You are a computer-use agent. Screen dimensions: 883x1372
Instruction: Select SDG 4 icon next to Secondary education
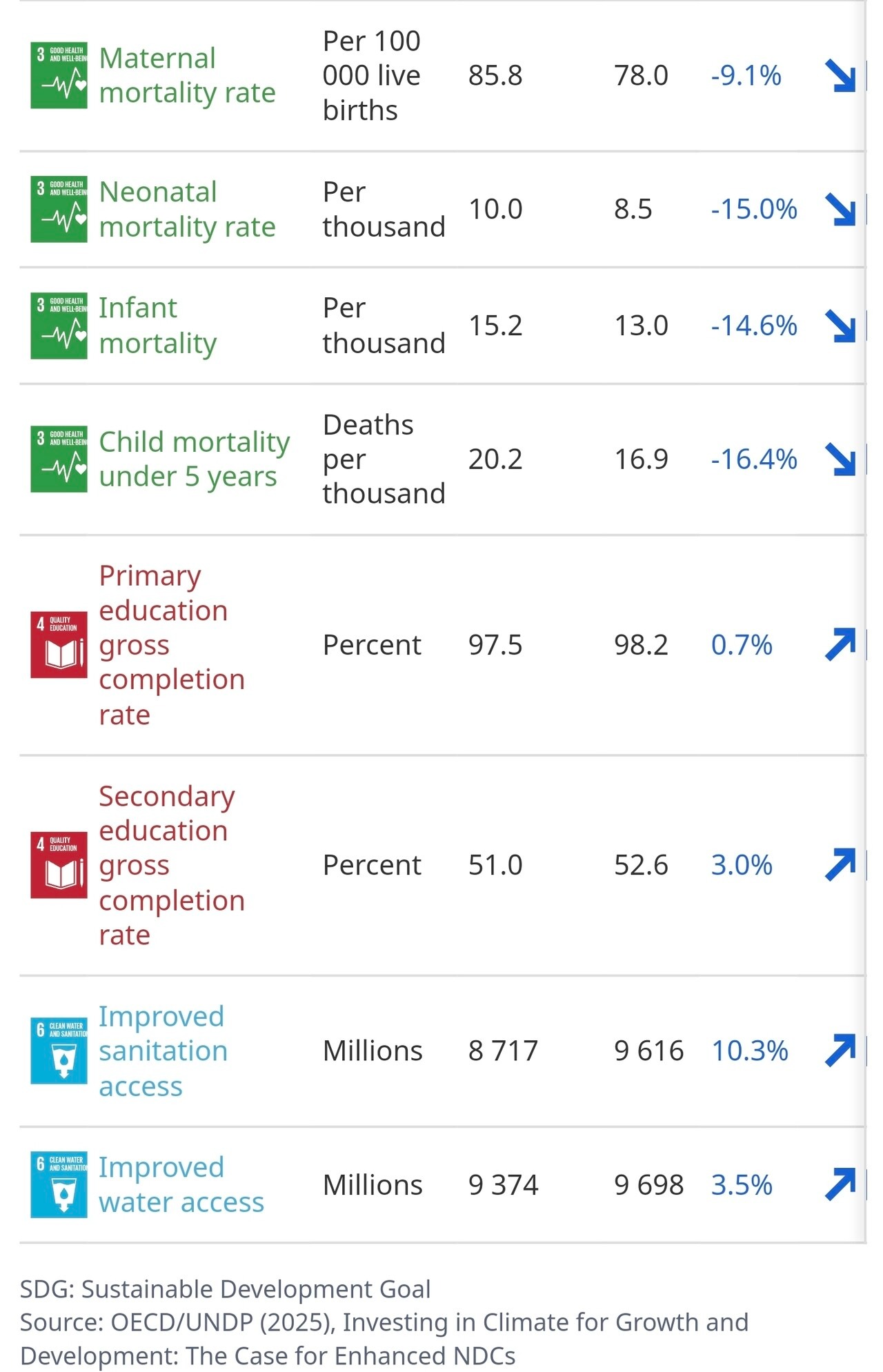59,865
